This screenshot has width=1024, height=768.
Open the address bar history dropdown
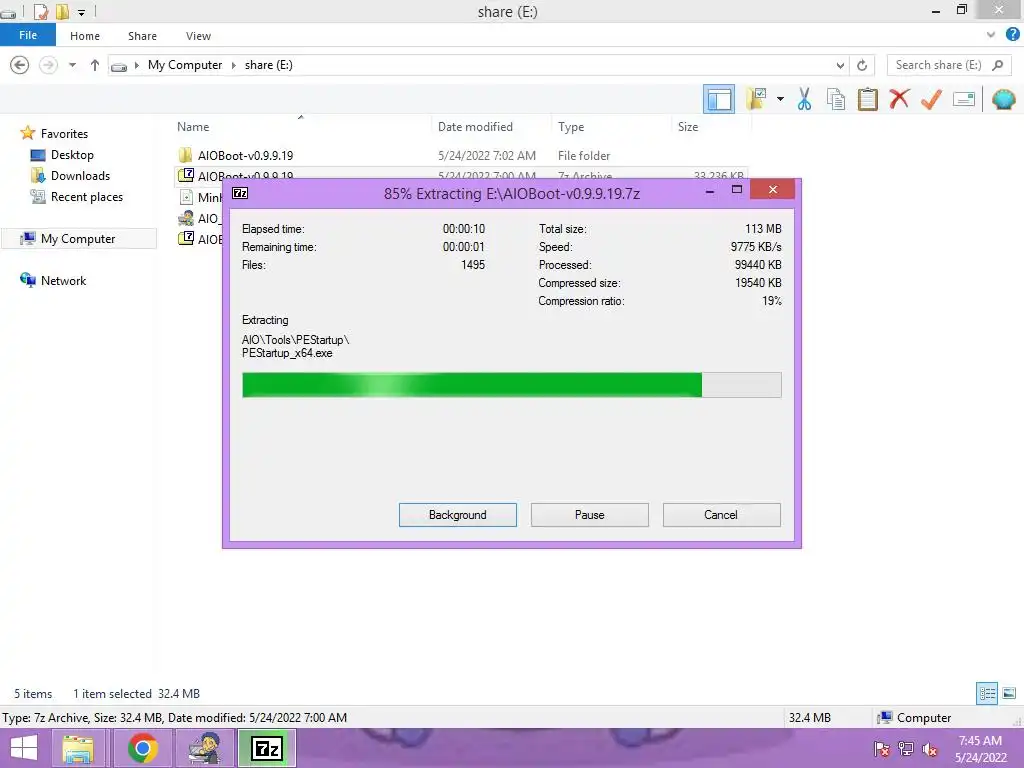(x=840, y=65)
